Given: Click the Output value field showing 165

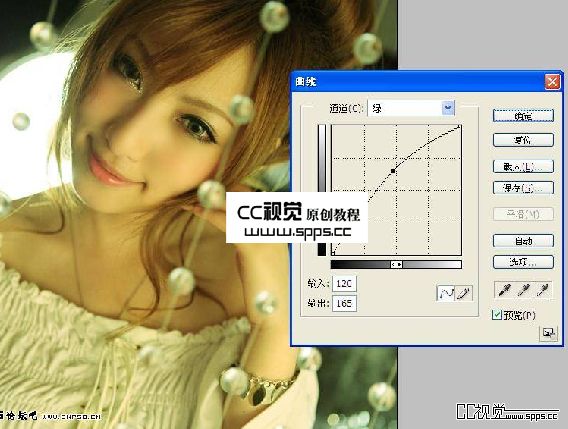Looking at the screenshot, I should tap(344, 303).
